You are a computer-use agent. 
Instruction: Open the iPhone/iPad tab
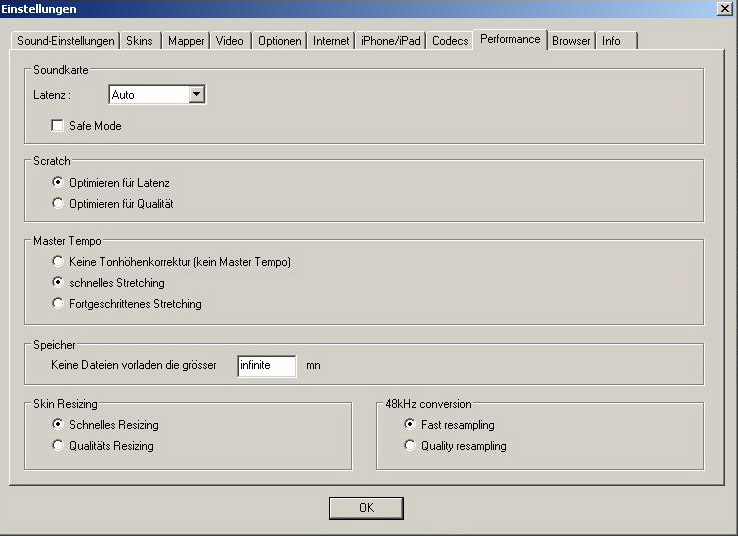click(391, 41)
